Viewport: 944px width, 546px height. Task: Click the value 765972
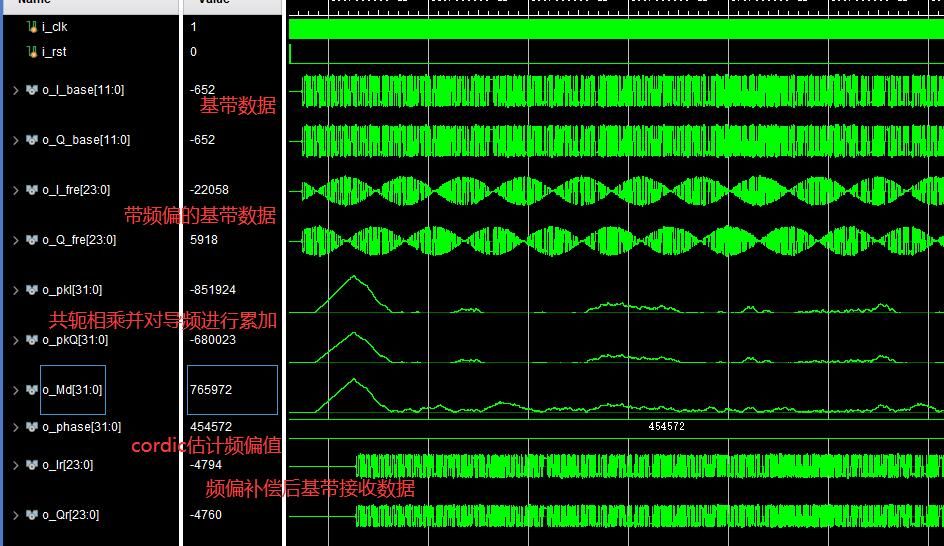coord(211,389)
